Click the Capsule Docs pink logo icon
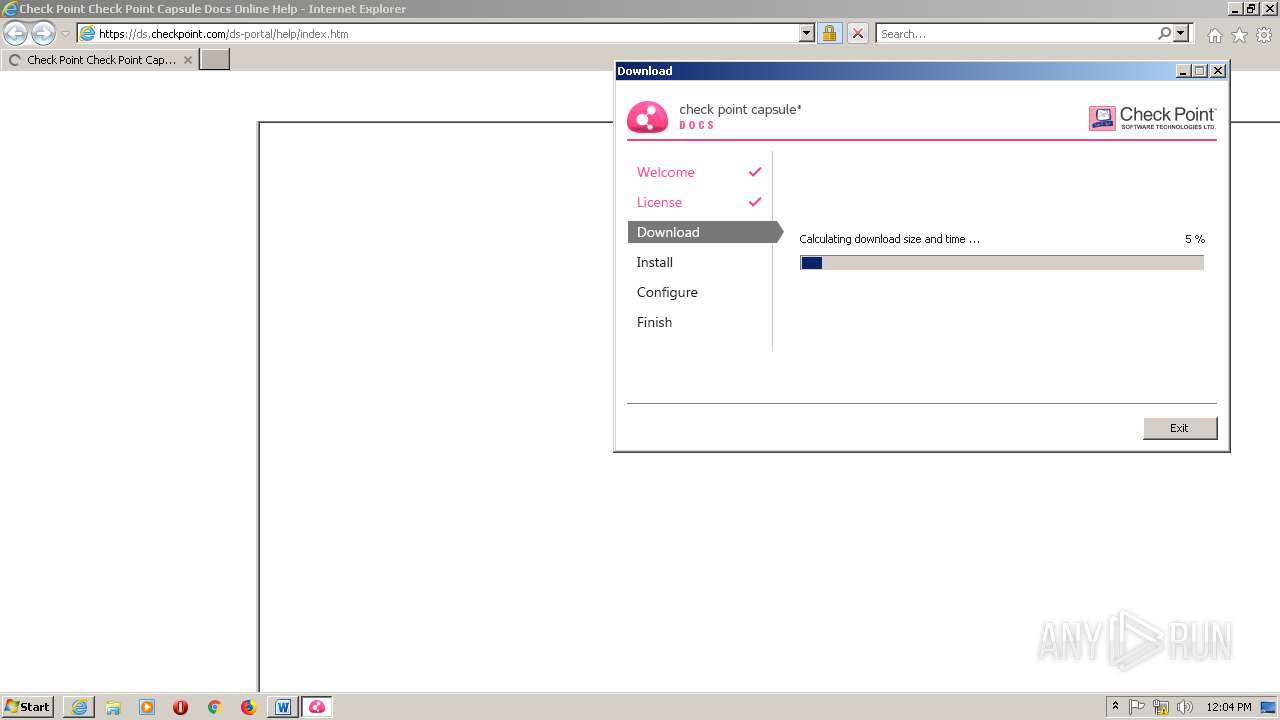The height and width of the screenshot is (720, 1280). (x=647, y=117)
